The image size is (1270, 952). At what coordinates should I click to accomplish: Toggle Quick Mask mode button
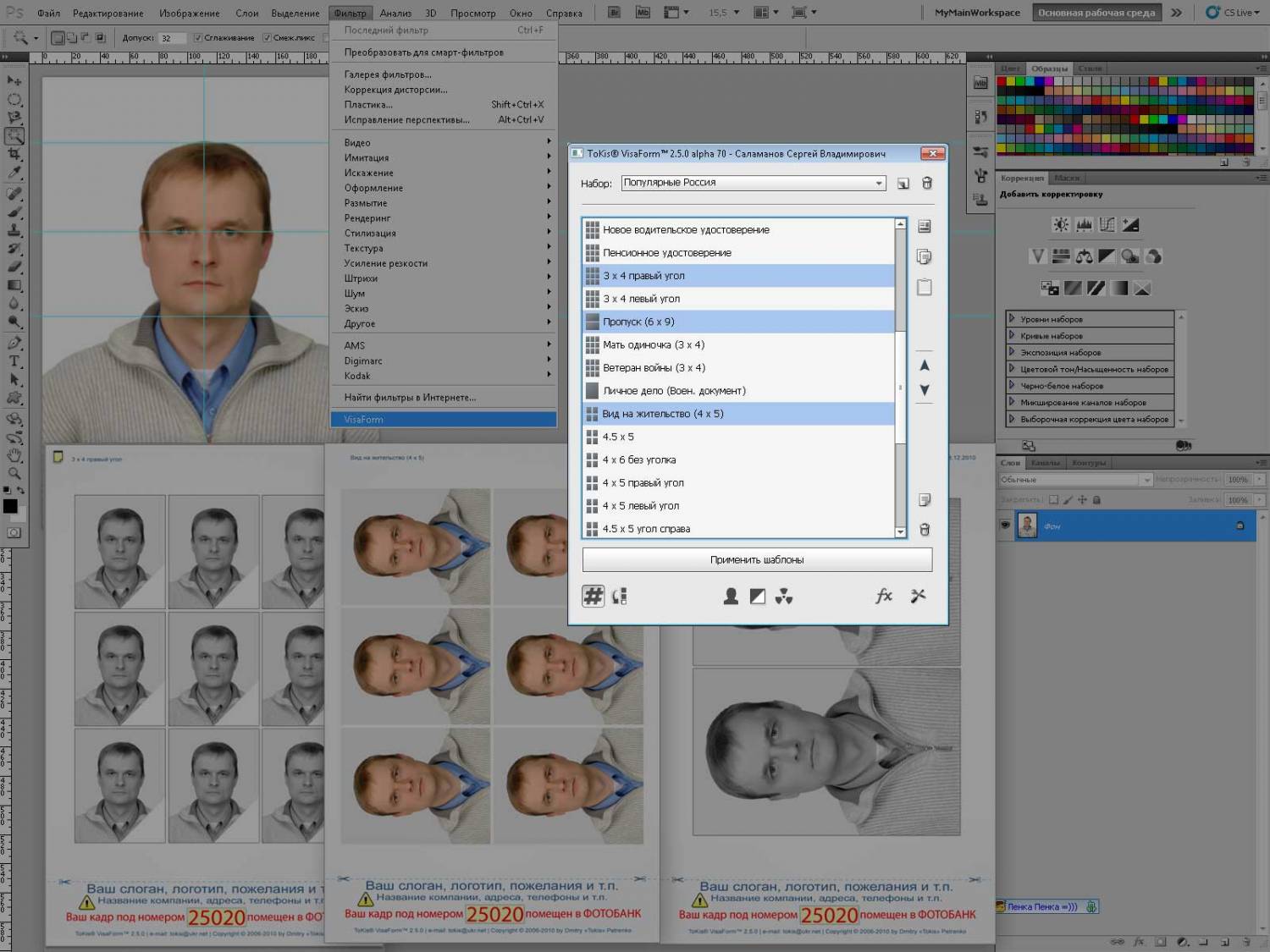coord(14,532)
